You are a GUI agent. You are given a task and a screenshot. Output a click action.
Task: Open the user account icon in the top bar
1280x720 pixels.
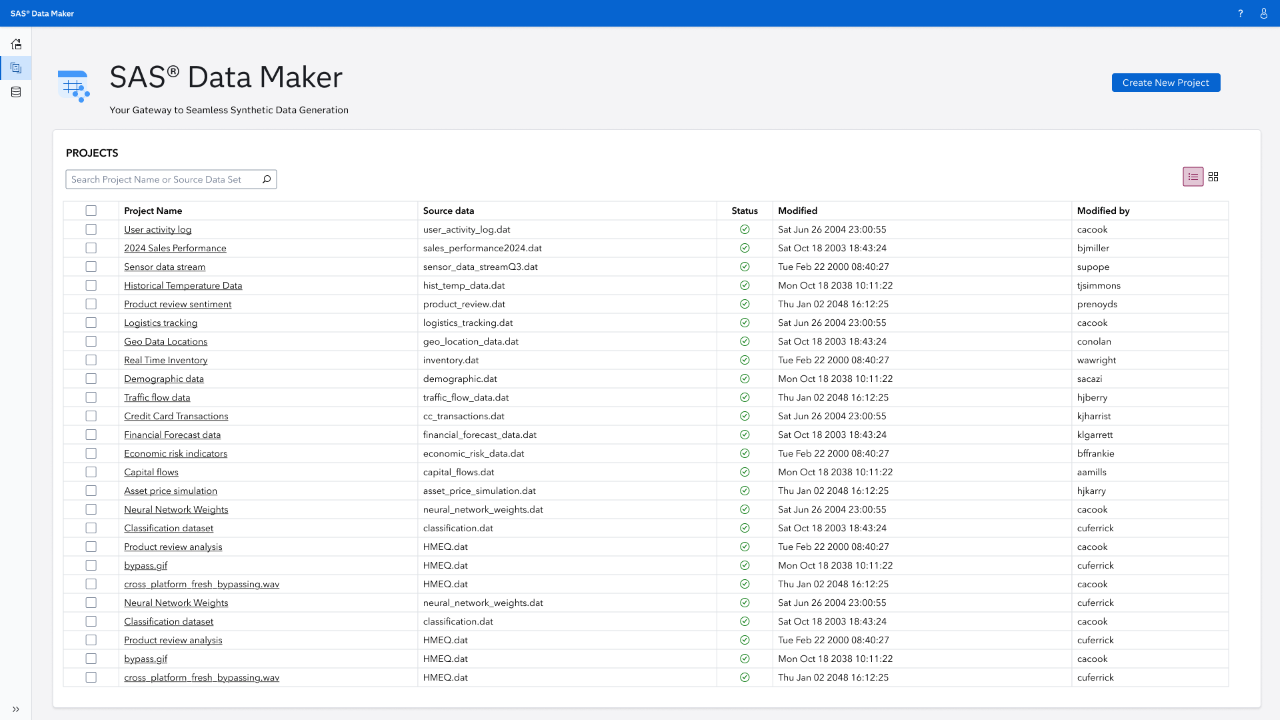1264,13
